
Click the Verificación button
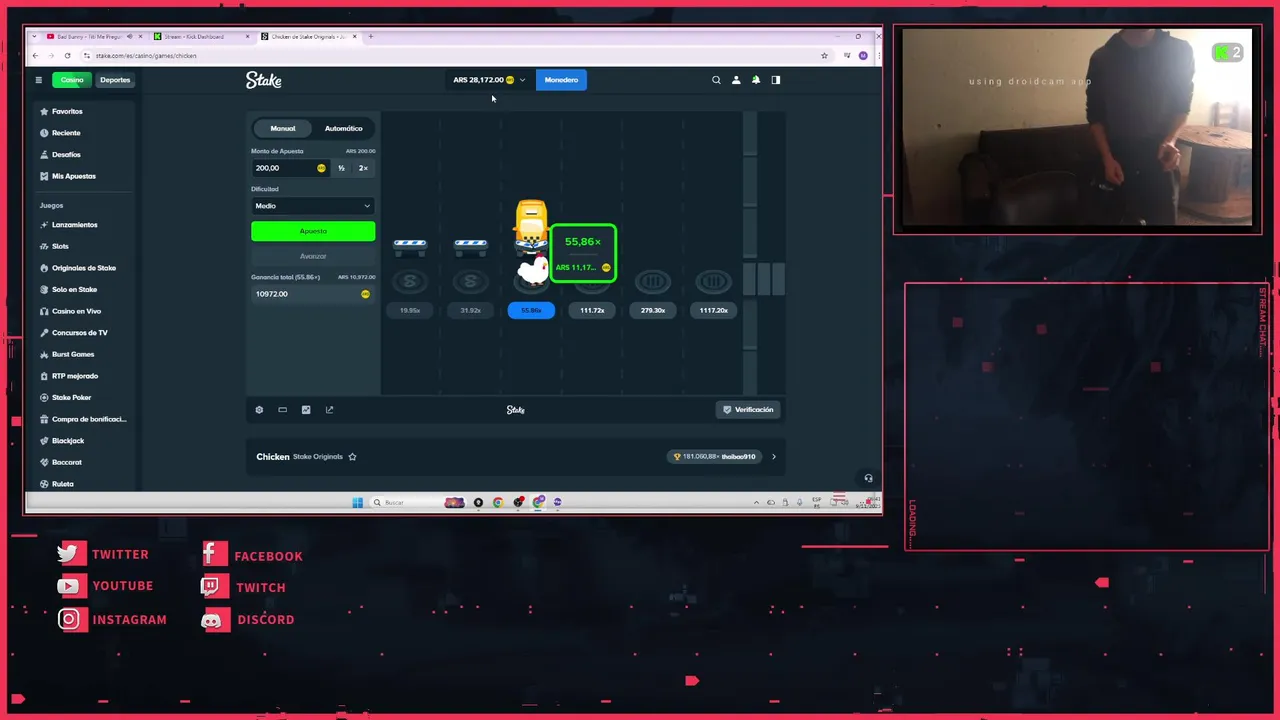[748, 410]
